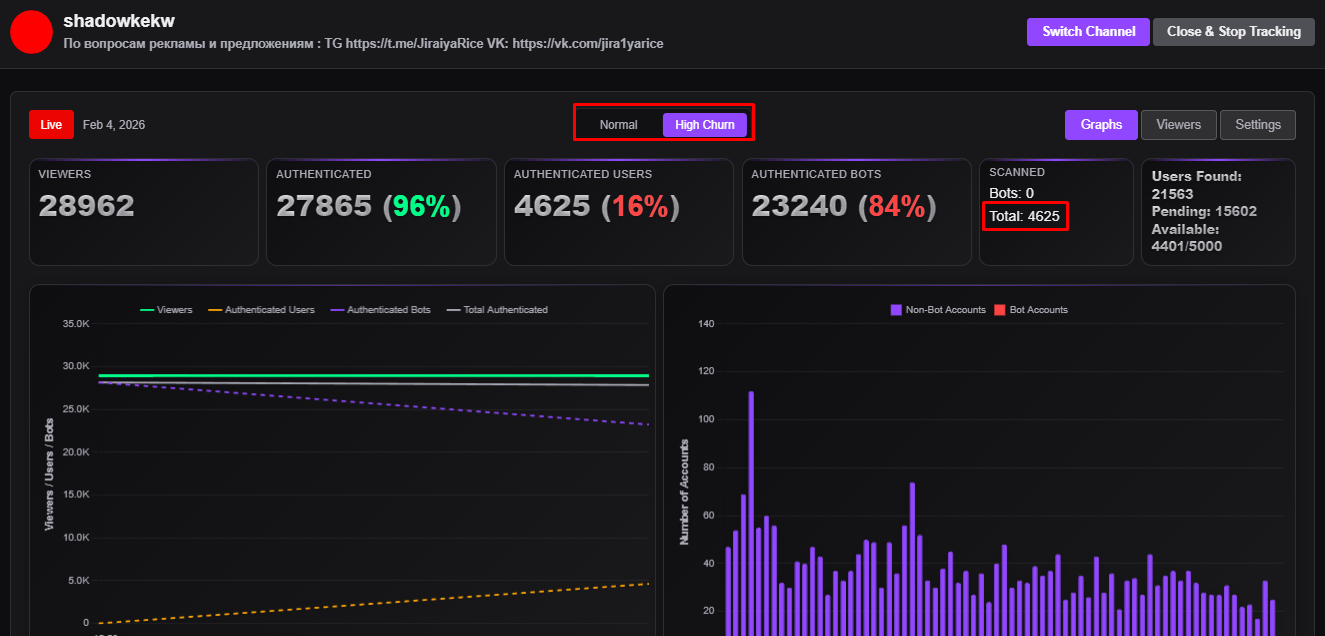Toggle the Viewers legend color swatch
Viewport: 1325px width, 636px height.
146,310
